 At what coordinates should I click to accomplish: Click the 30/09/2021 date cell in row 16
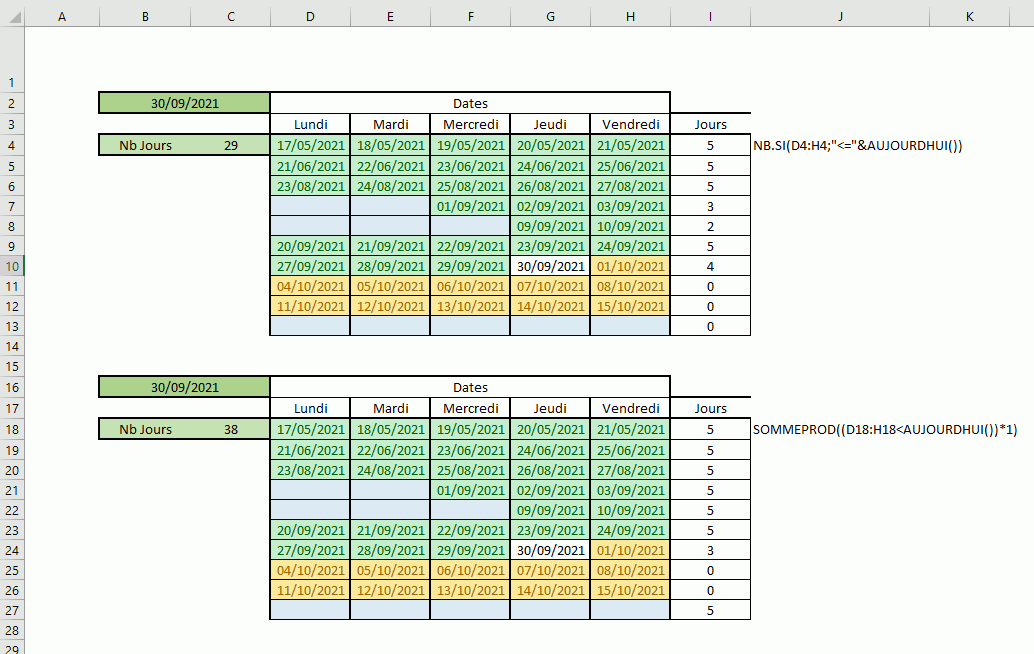185,387
